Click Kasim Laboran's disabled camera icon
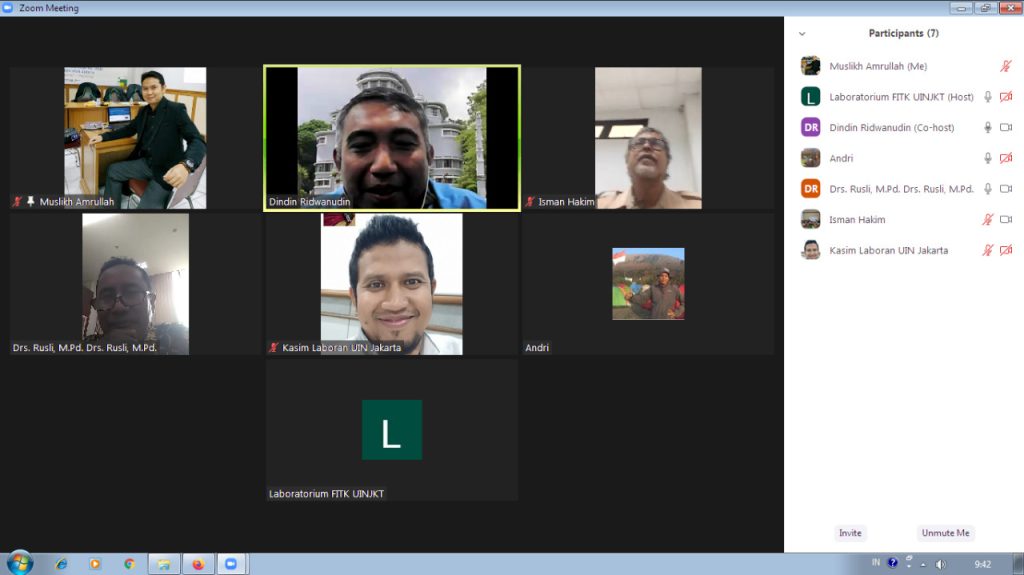This screenshot has height=575, width=1024. coord(1006,250)
